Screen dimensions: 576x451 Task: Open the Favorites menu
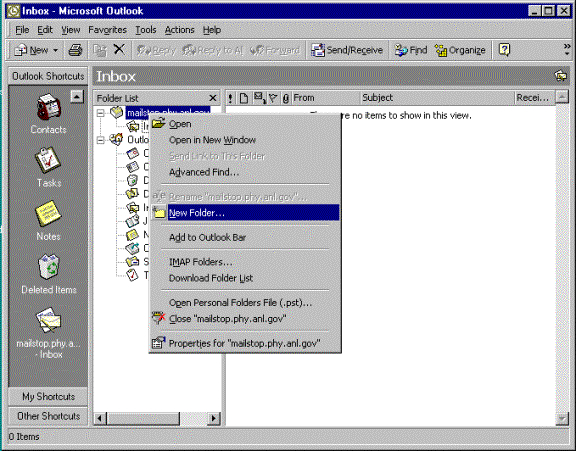coord(107,30)
